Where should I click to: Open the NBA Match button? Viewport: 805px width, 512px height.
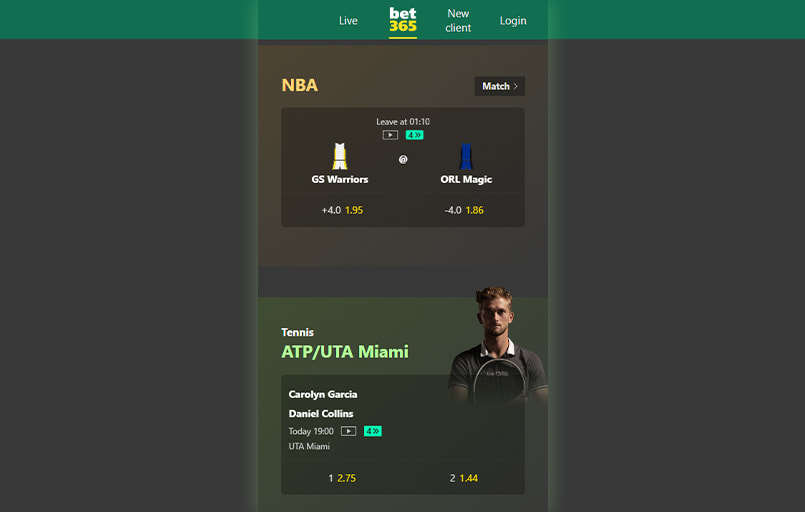[500, 86]
